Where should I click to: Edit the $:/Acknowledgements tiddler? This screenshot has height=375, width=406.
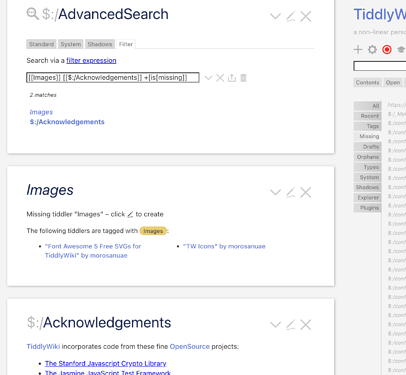[291, 325]
